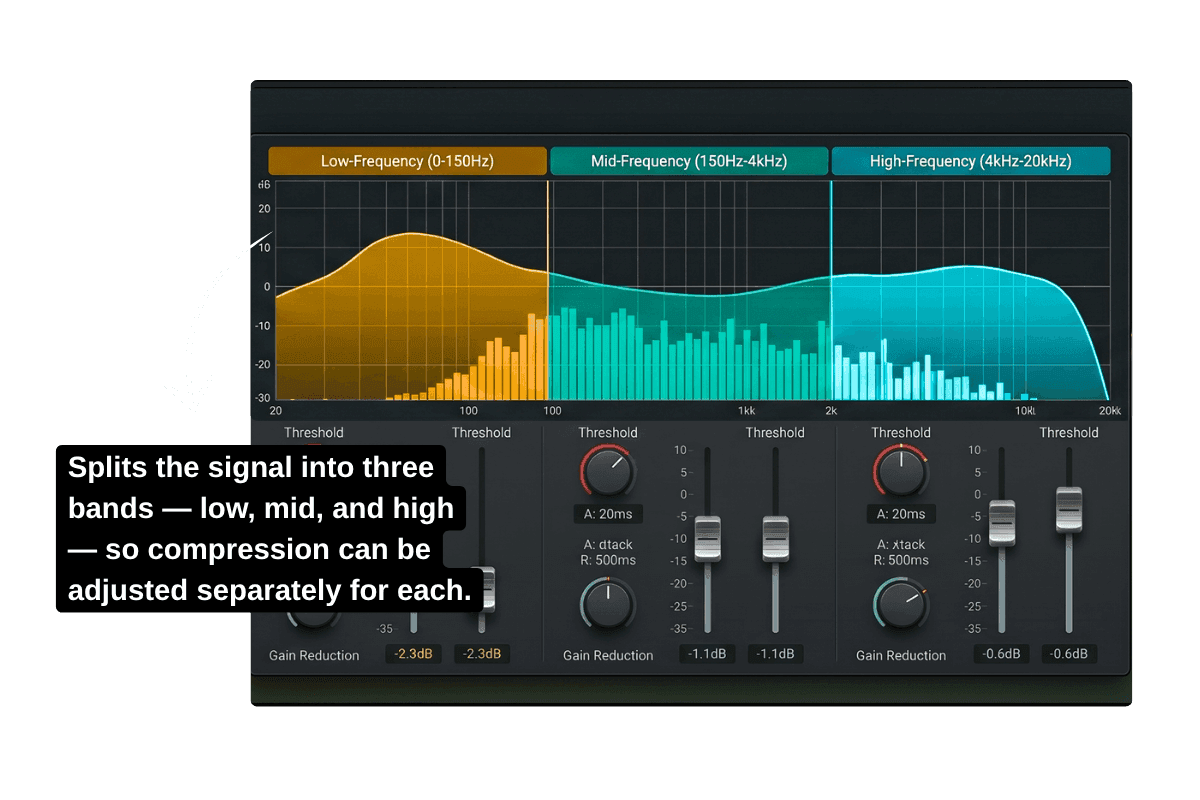Click the left -2.3dB value box

click(x=414, y=654)
